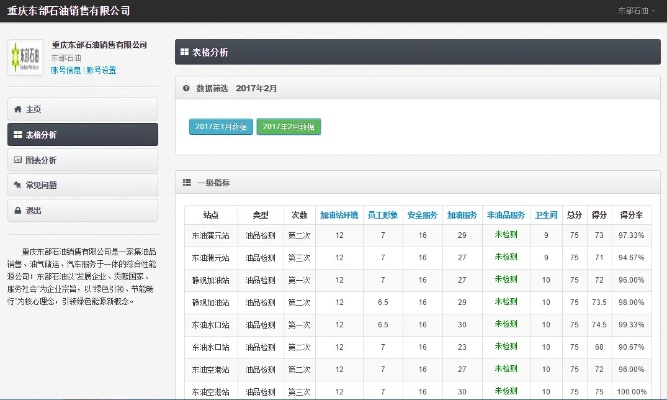This screenshot has width=667, height=400.
Task: Click the 员工形象 column header link
Action: tap(382, 215)
